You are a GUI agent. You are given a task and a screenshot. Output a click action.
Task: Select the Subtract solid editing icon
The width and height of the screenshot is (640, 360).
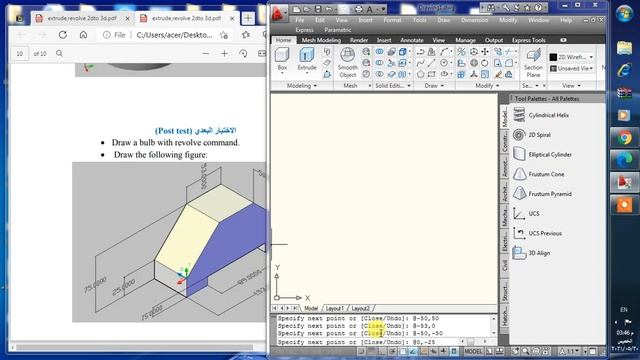click(x=379, y=63)
